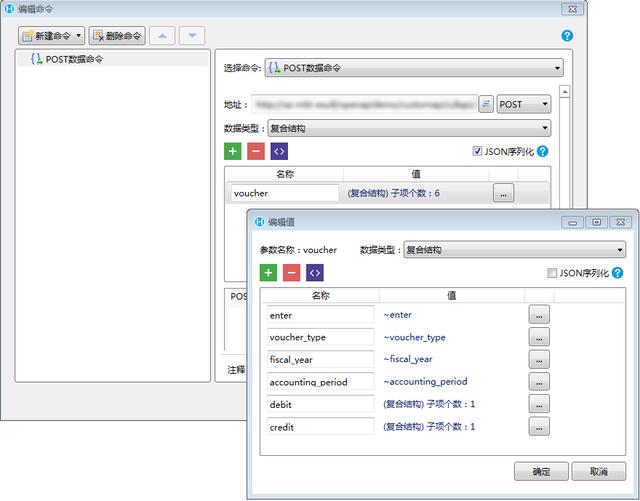Click the enter name field
The width and height of the screenshot is (640, 501).
[320, 315]
